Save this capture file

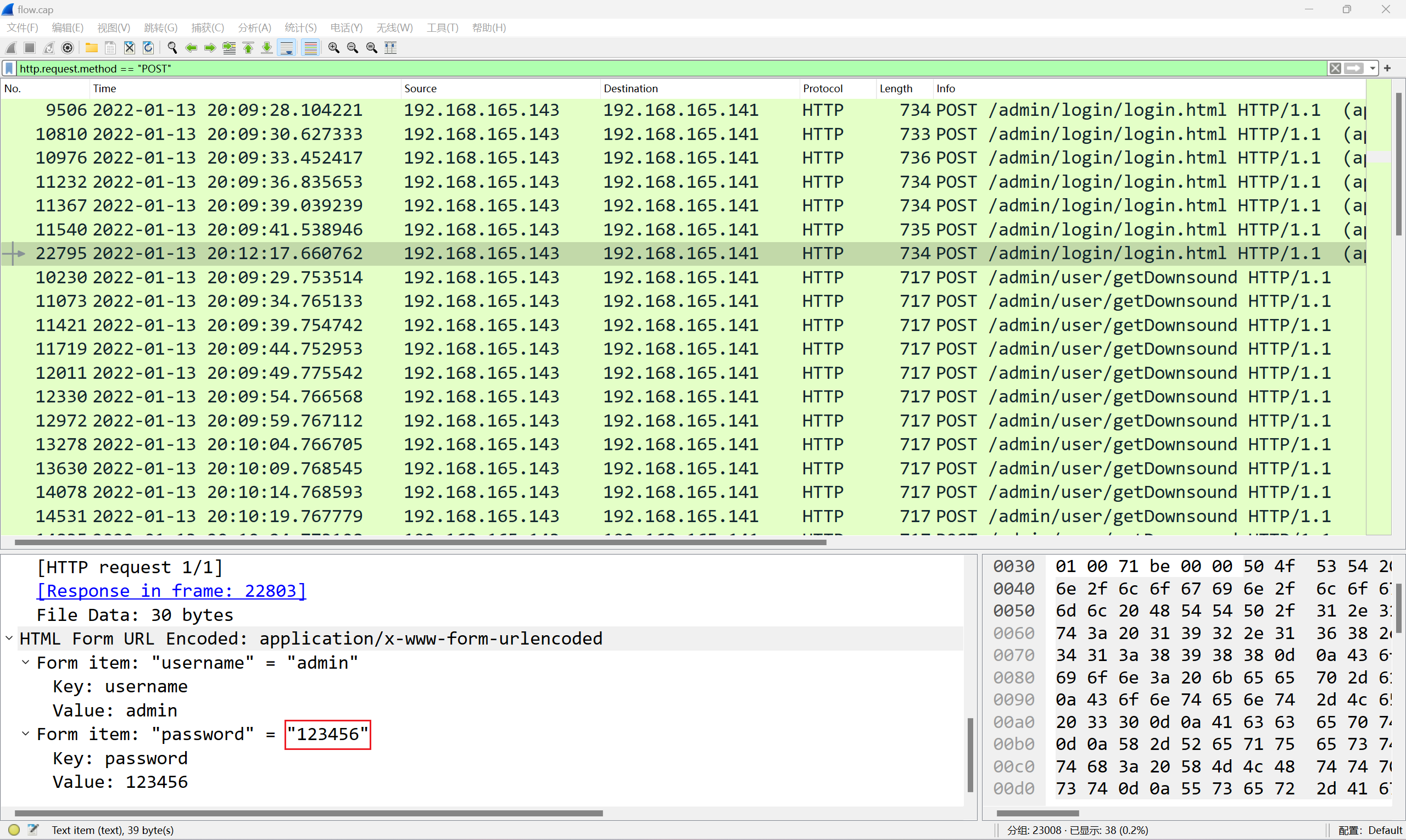click(x=110, y=48)
